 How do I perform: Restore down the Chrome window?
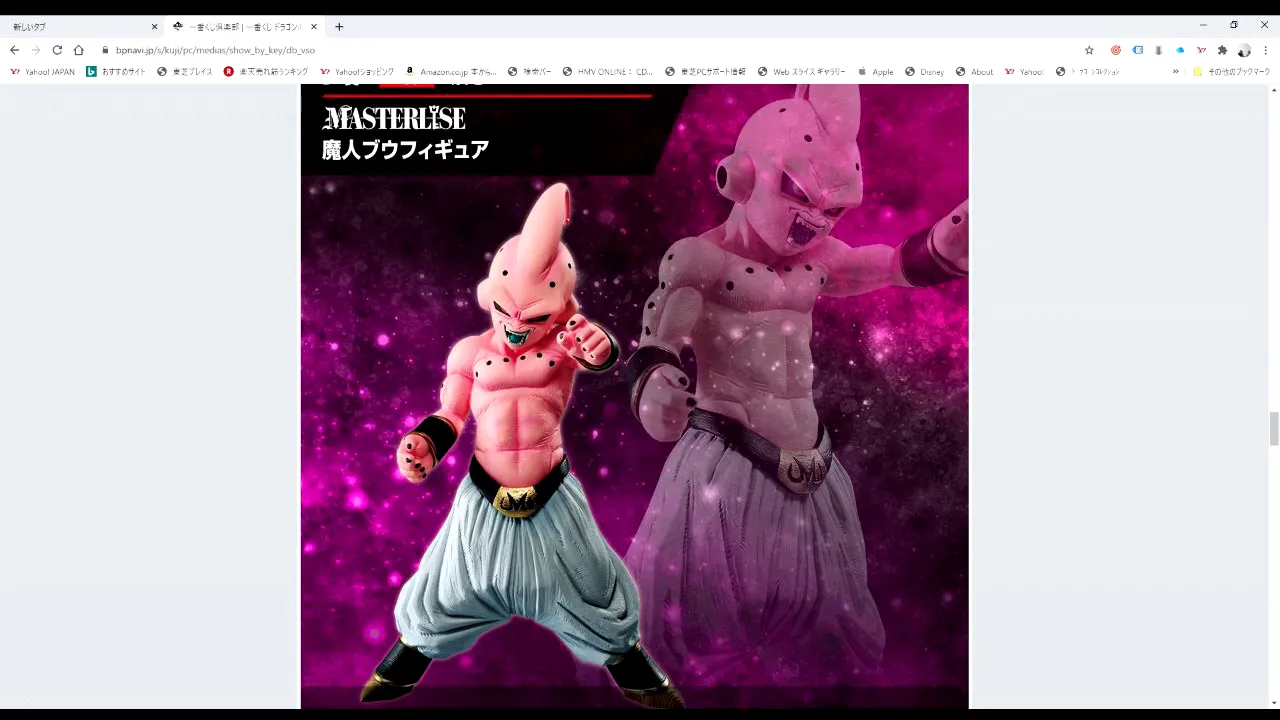coord(1234,26)
